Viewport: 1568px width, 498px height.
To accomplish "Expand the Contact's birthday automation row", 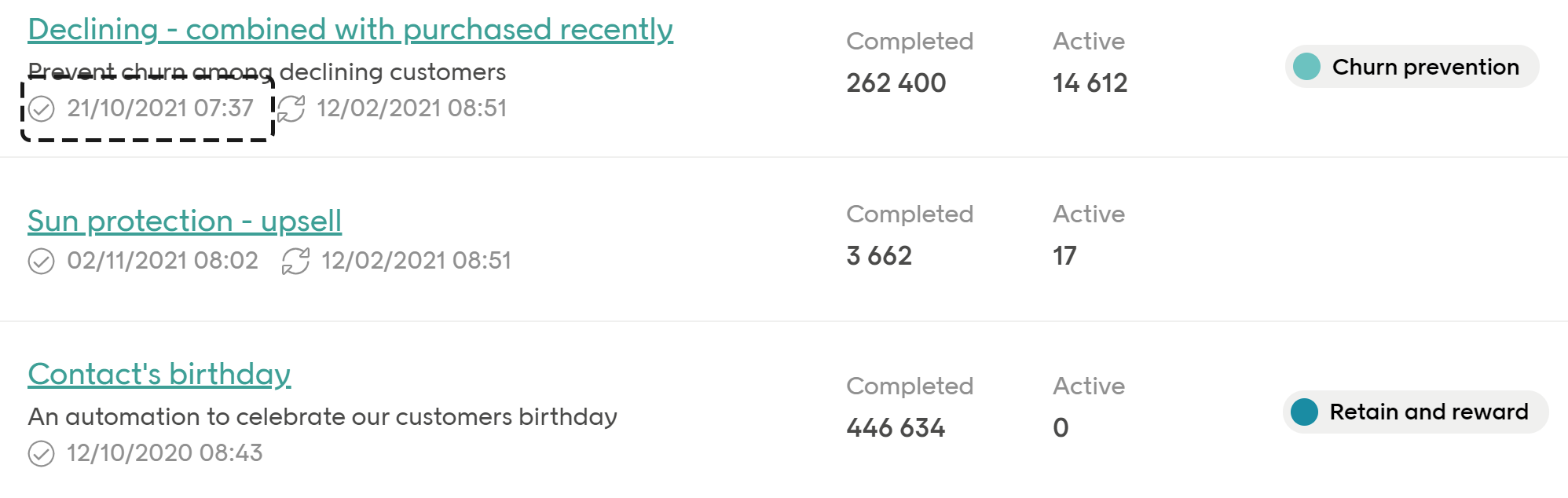I will (x=159, y=375).
